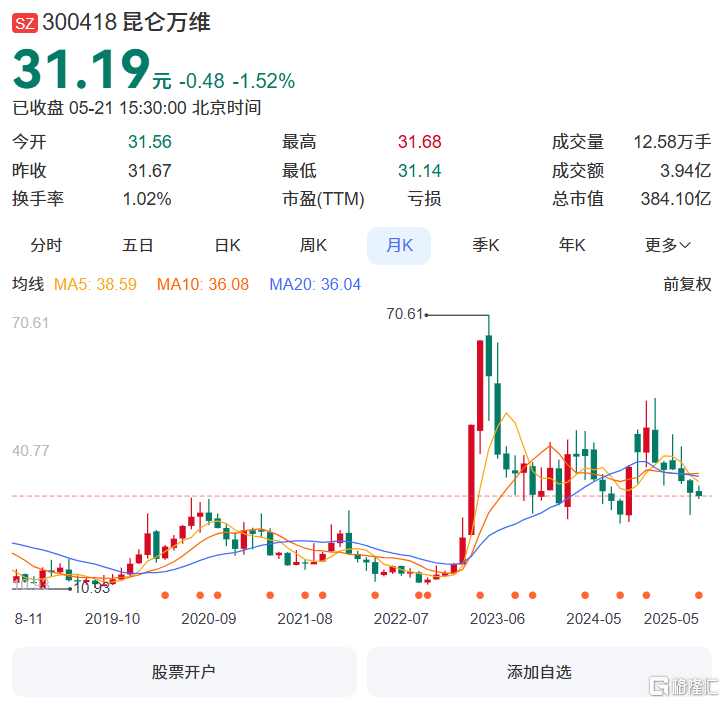Switch to the 五日 five-day tab
The image size is (726, 704).
(138, 245)
